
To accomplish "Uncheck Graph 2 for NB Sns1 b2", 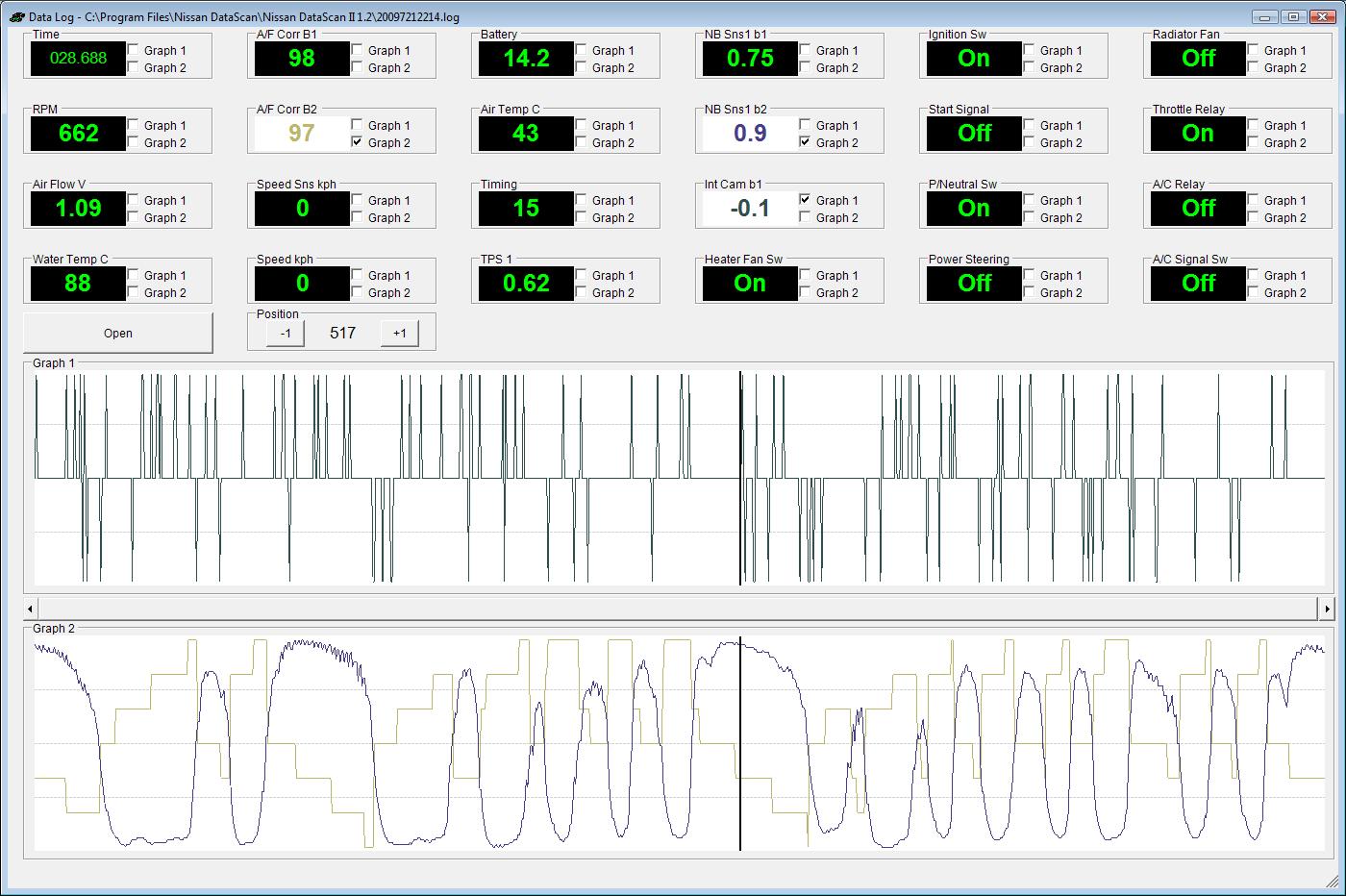I will point(806,143).
